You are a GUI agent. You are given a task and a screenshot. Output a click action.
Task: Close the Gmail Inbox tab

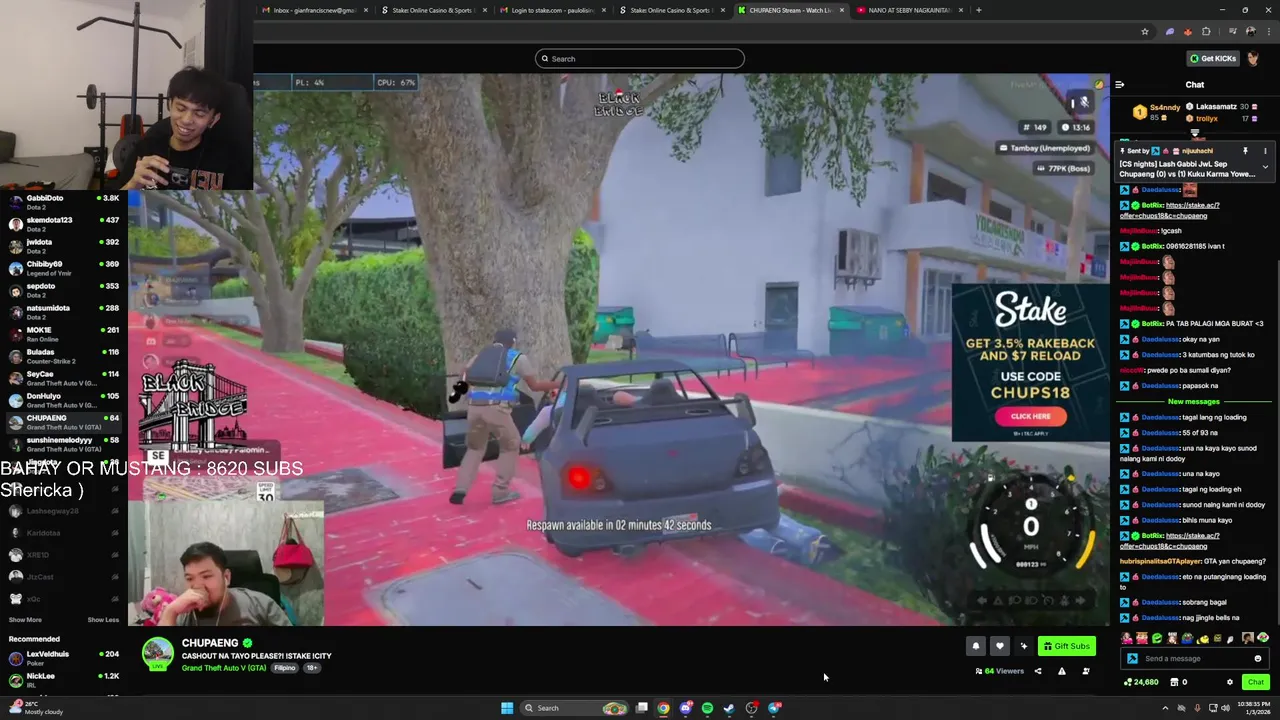coord(366,10)
